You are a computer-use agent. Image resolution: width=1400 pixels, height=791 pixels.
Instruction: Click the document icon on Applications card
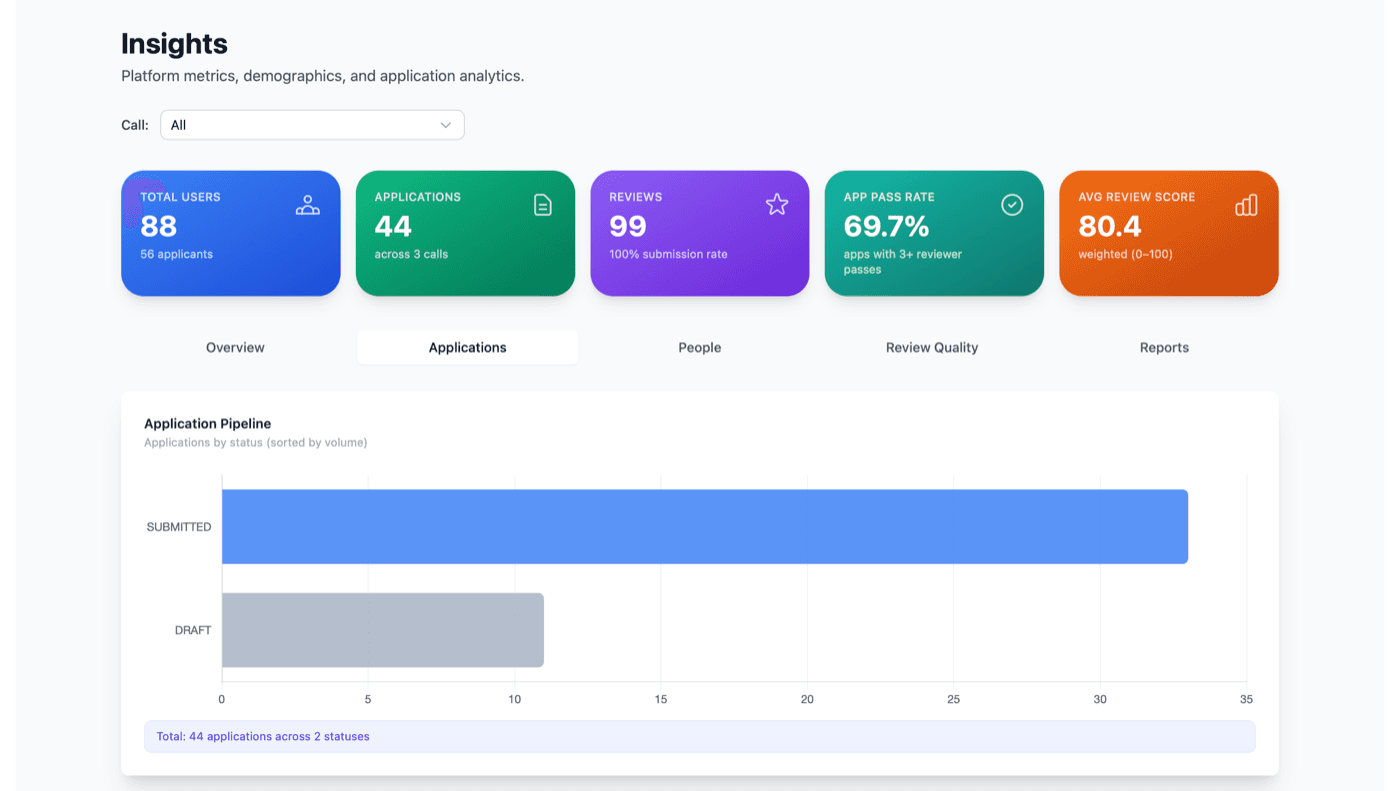(x=542, y=205)
